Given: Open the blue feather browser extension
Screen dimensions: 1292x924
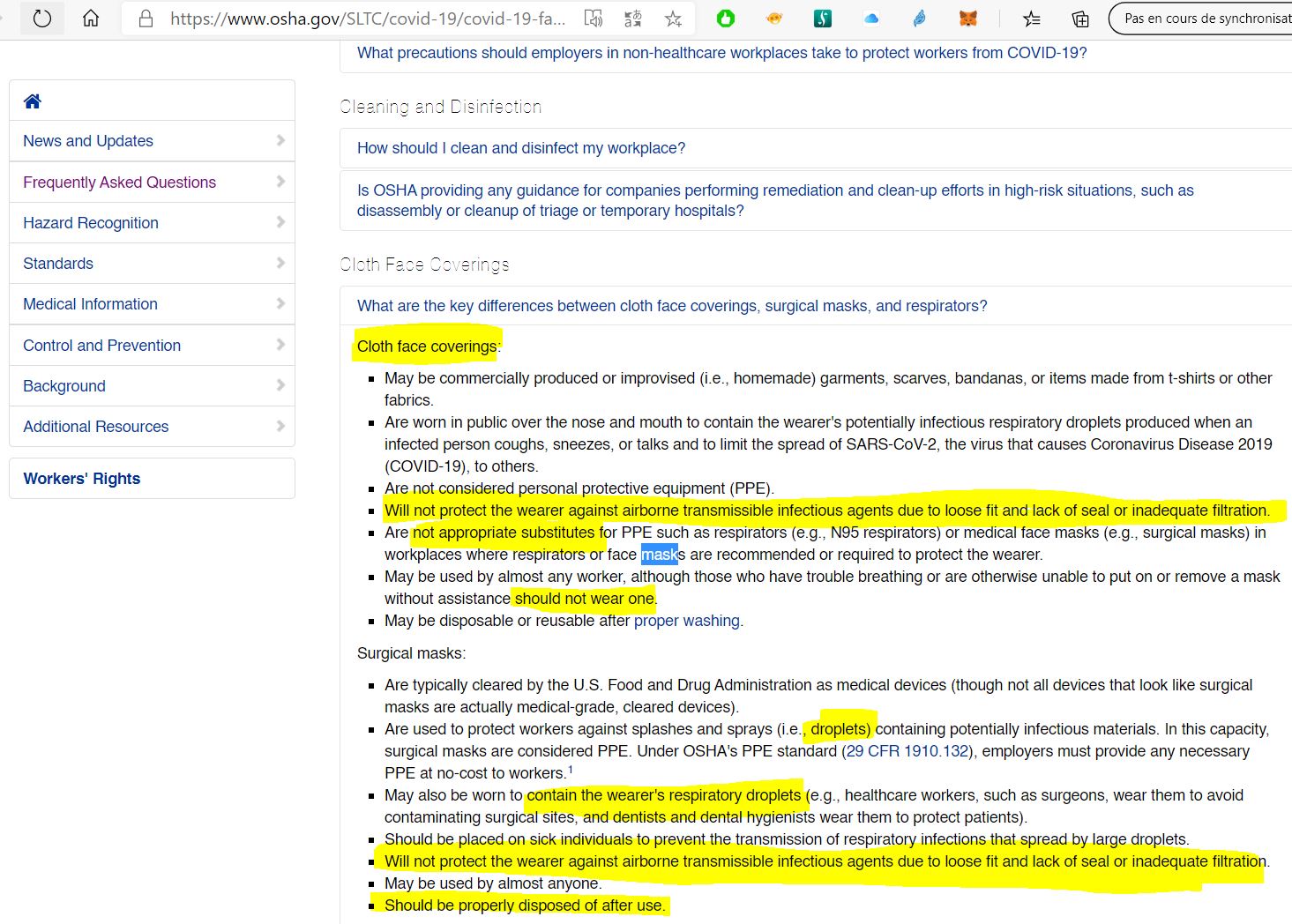Looking at the screenshot, I should coord(919,19).
